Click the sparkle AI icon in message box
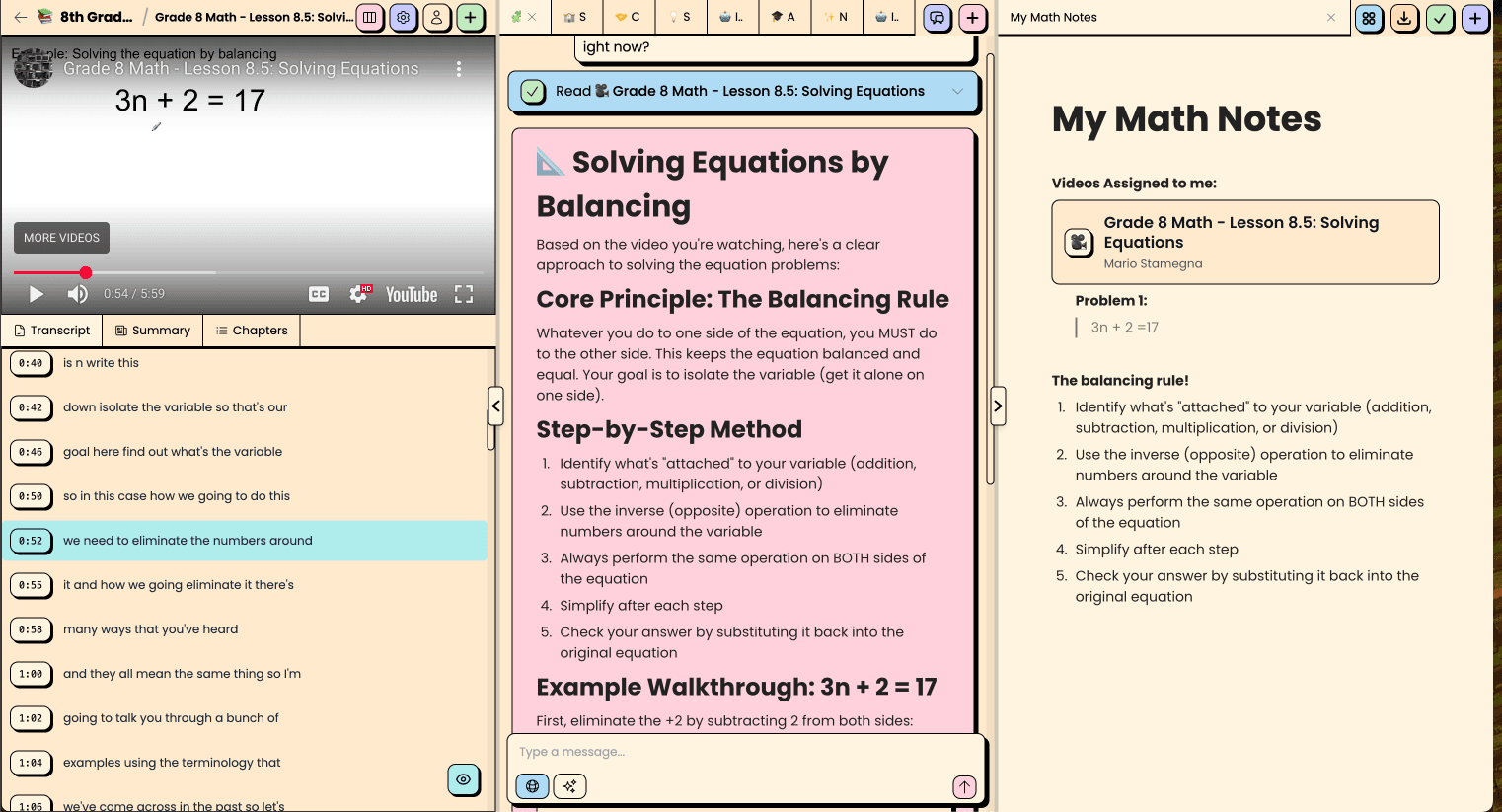 [x=569, y=785]
